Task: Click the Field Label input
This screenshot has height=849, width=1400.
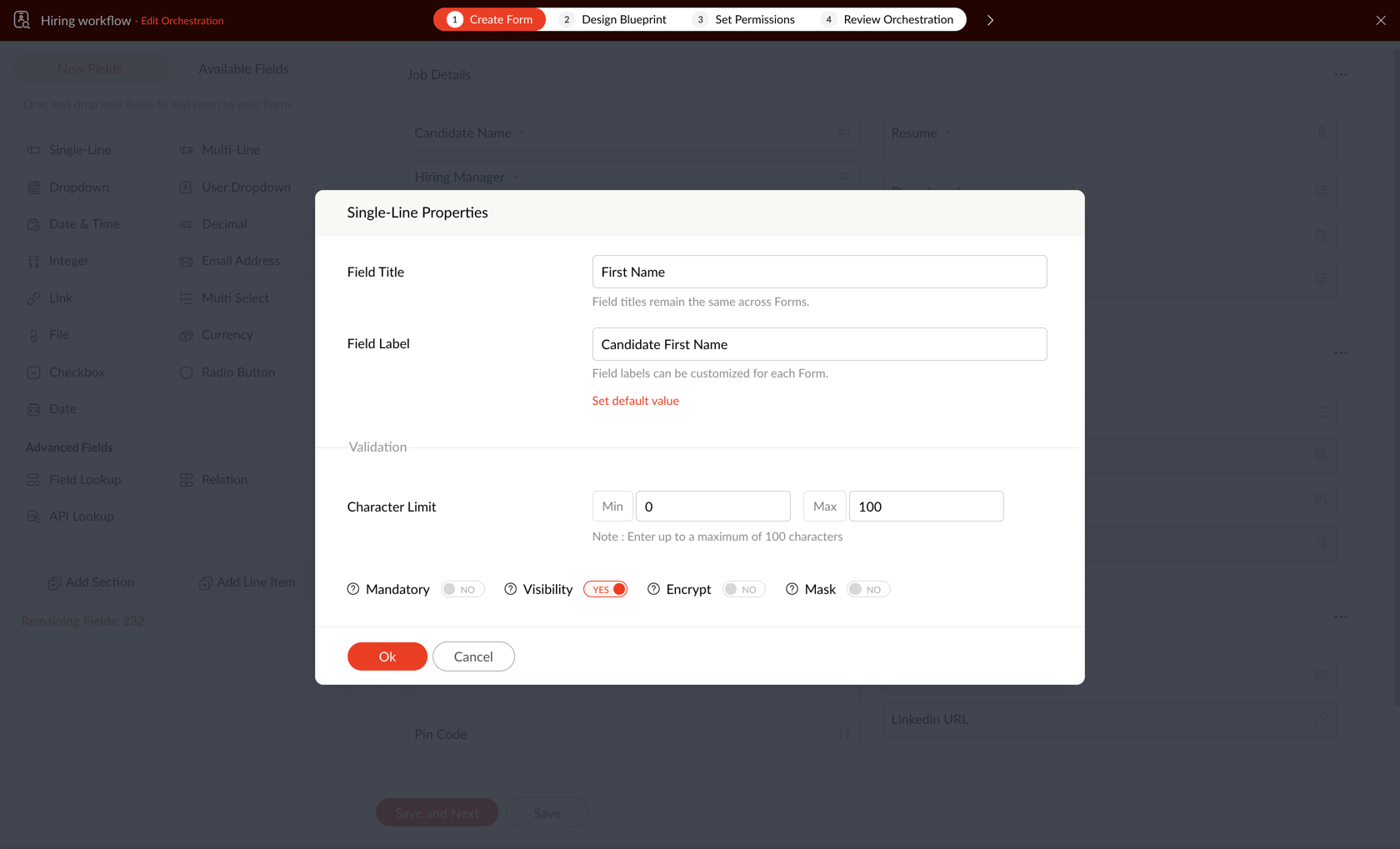Action: point(820,344)
